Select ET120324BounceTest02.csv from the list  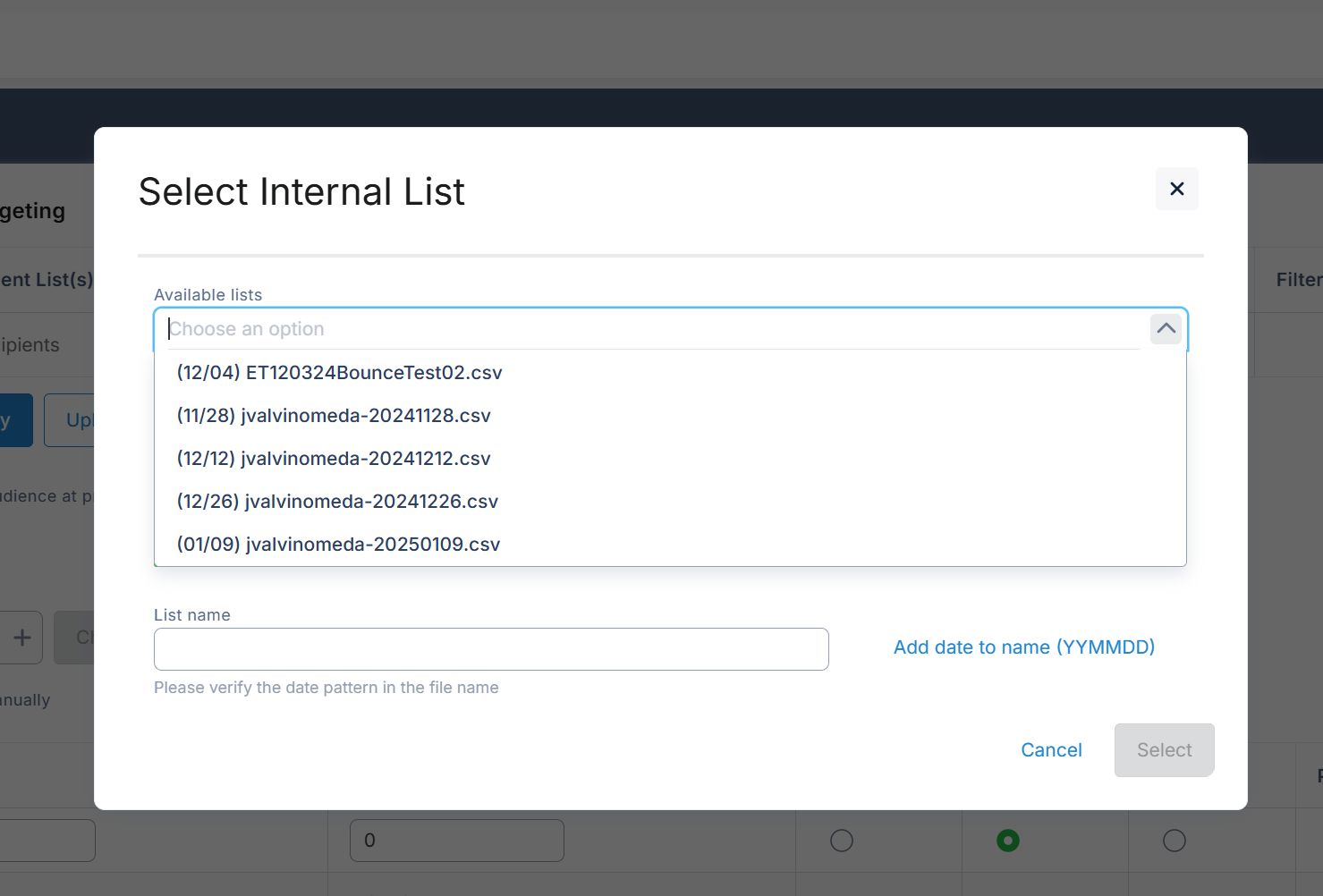point(340,373)
